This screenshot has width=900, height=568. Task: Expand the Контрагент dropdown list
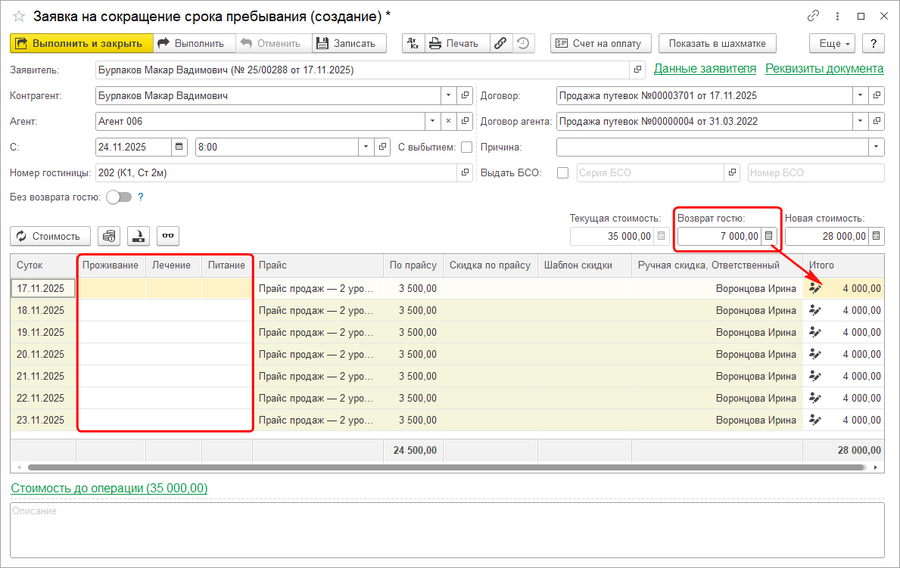coord(447,96)
